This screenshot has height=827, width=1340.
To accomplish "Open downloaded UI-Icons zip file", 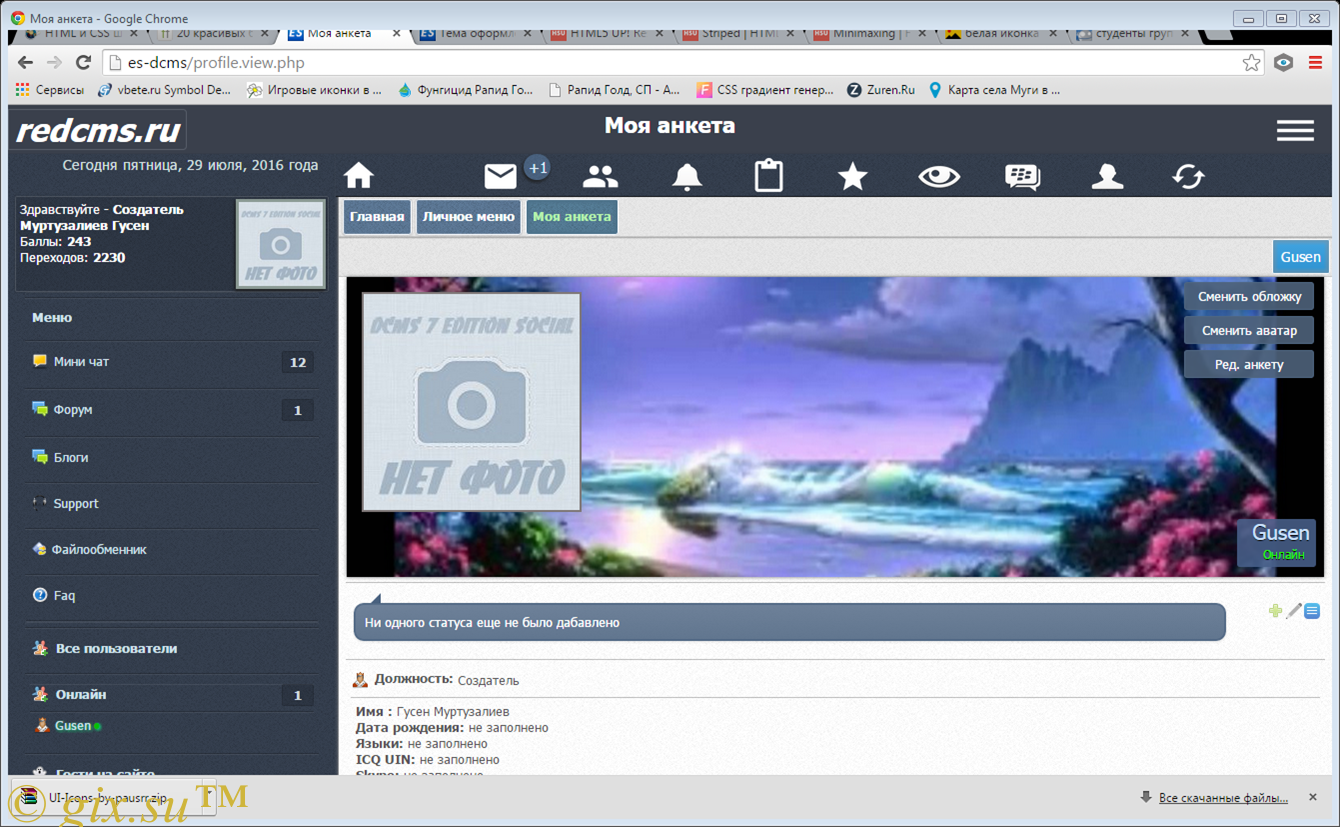I will pos(108,798).
